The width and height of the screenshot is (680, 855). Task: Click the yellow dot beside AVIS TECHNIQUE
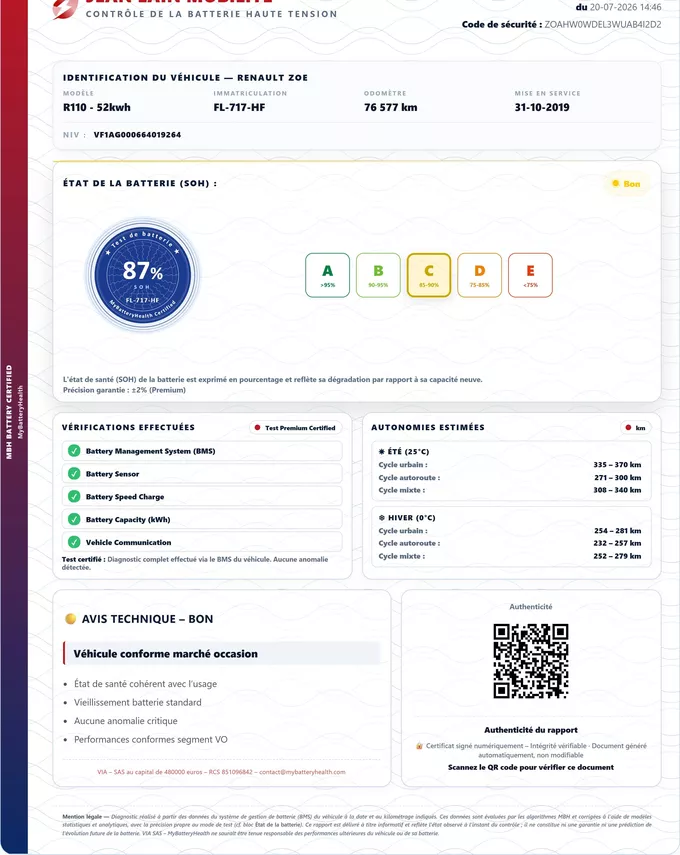[x=70, y=619]
